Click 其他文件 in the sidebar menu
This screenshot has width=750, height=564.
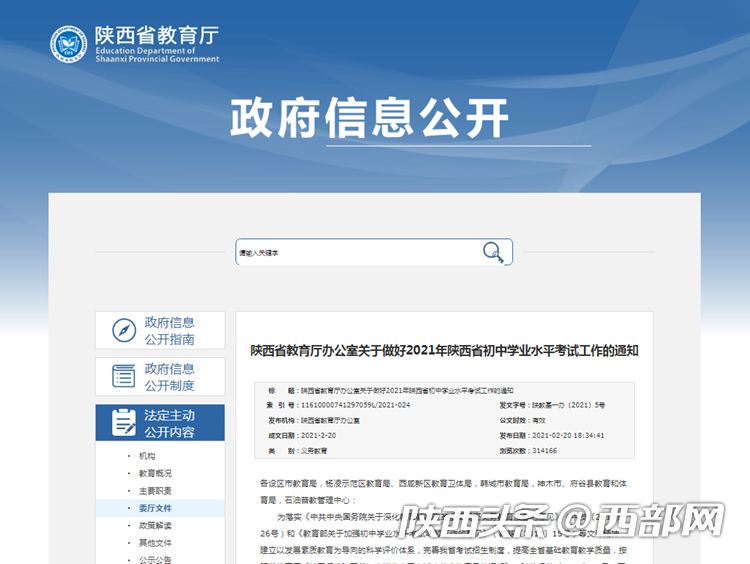[155, 543]
